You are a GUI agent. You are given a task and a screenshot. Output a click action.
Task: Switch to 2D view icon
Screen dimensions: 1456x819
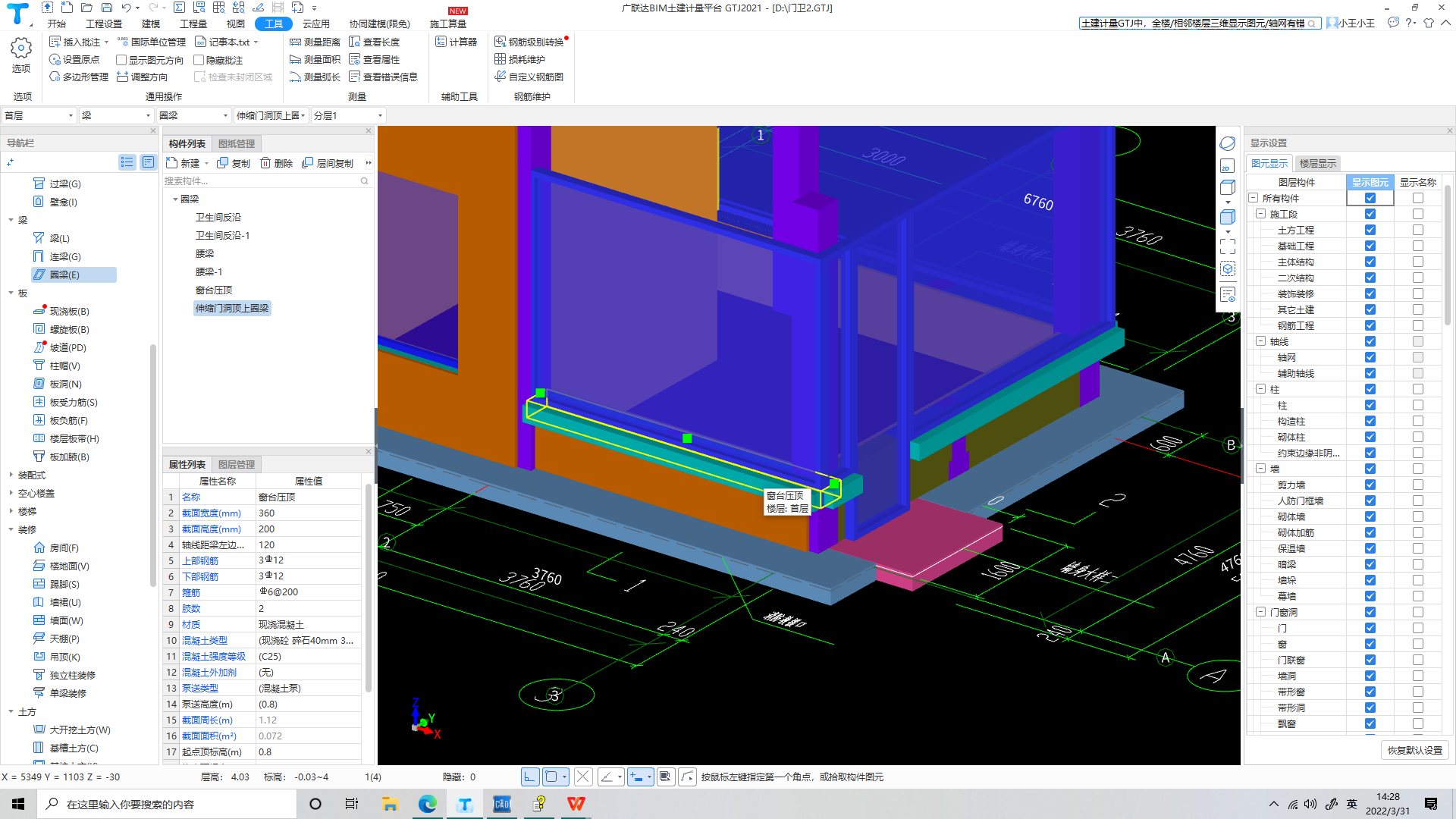pyautogui.click(x=1228, y=166)
